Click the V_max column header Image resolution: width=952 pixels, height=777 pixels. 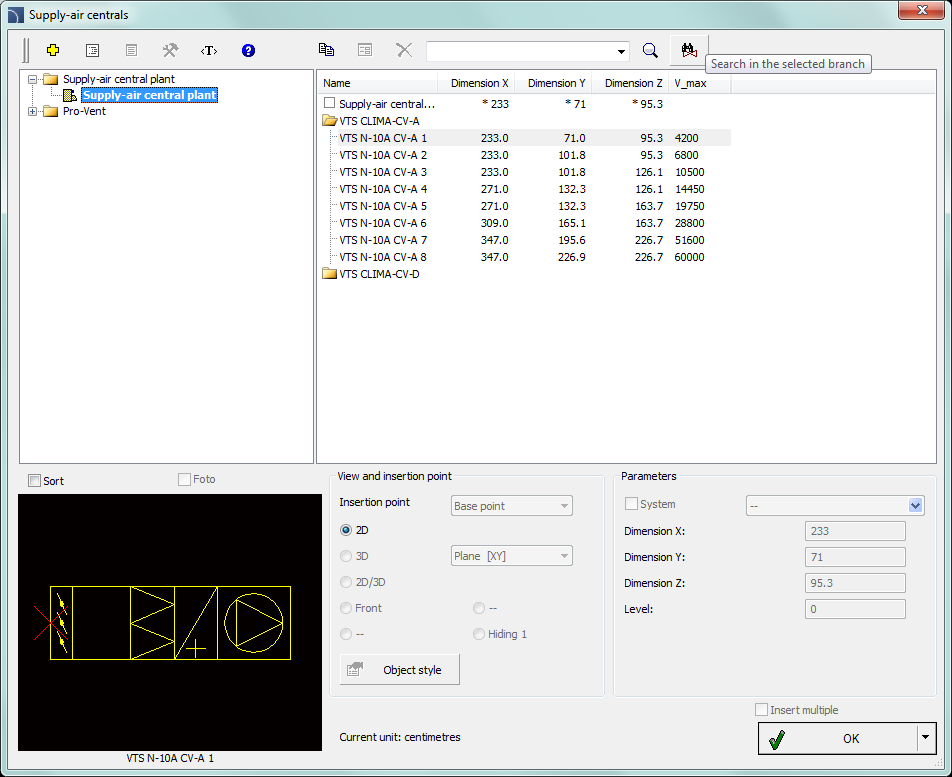pos(691,83)
